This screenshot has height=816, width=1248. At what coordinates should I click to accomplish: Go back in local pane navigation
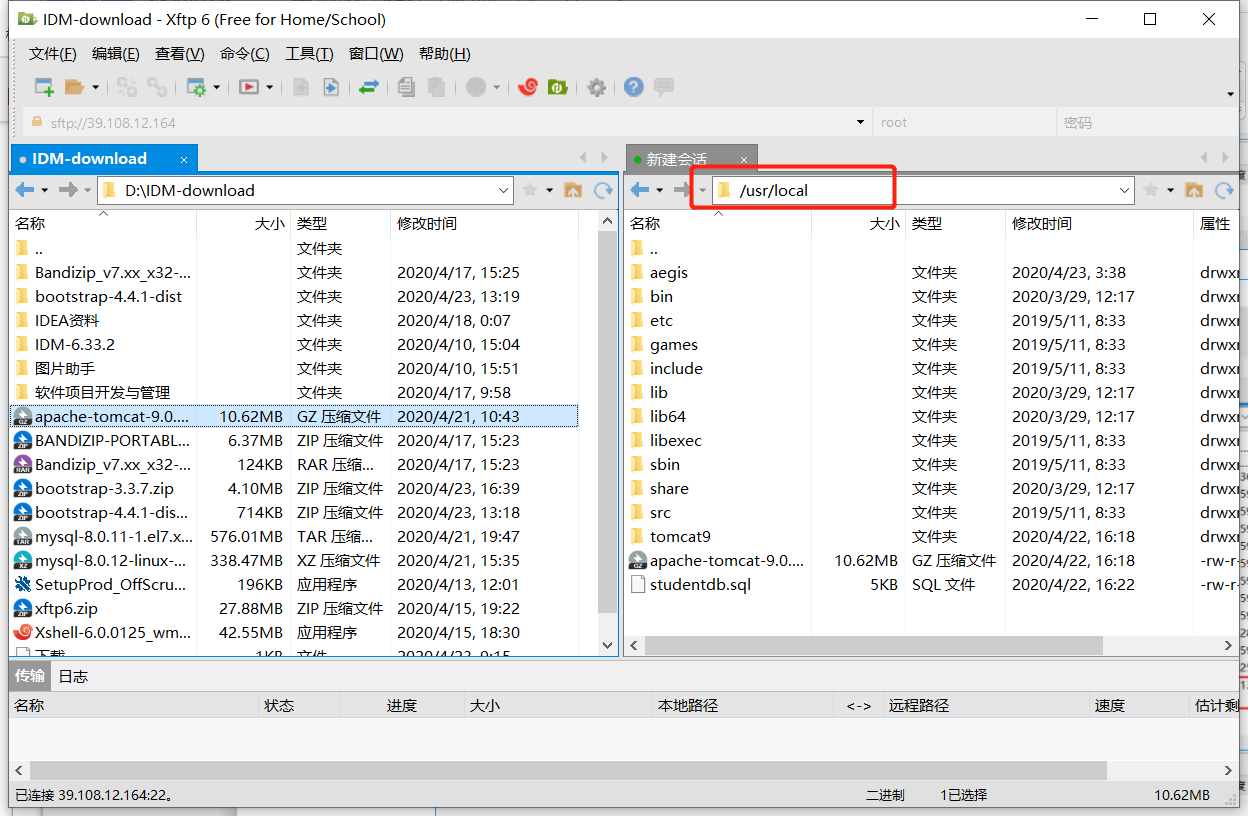[x=24, y=190]
